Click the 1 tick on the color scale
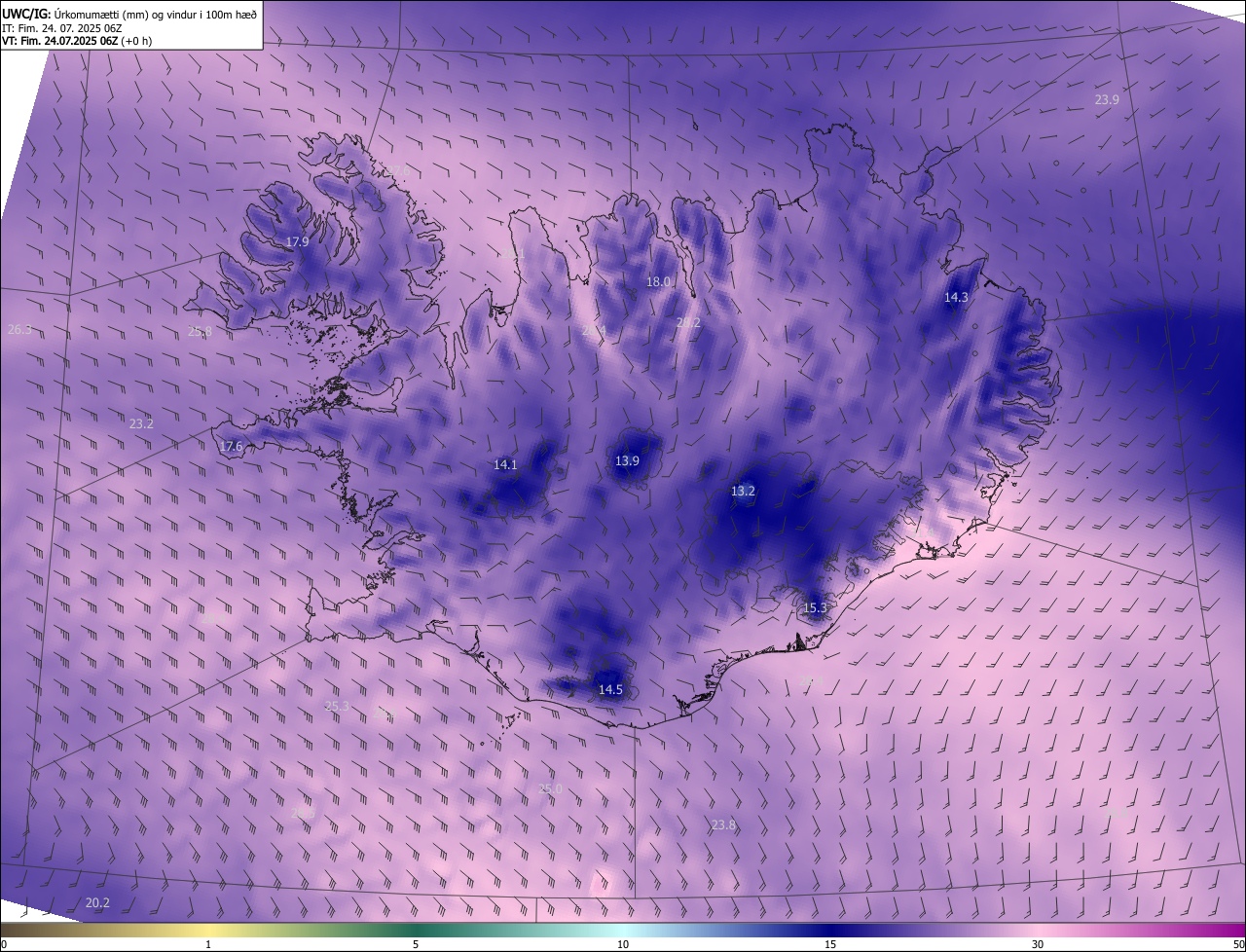1246x952 pixels. [208, 944]
